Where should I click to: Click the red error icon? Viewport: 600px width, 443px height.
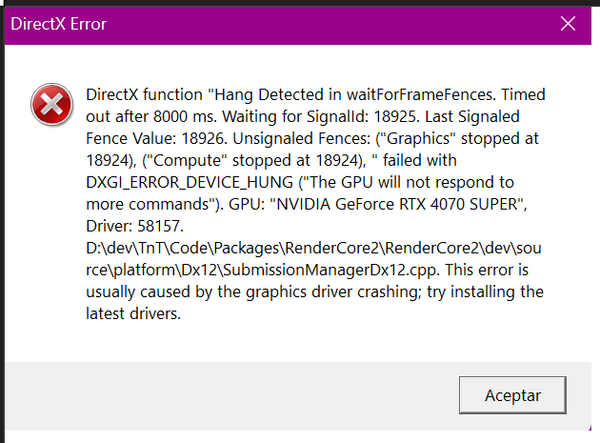(x=47, y=102)
